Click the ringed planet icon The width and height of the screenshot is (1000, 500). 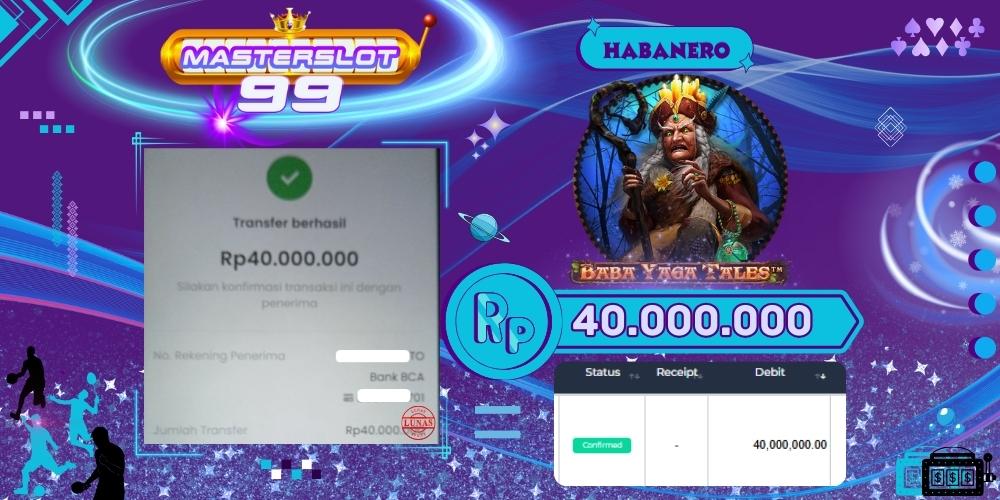coord(483,227)
